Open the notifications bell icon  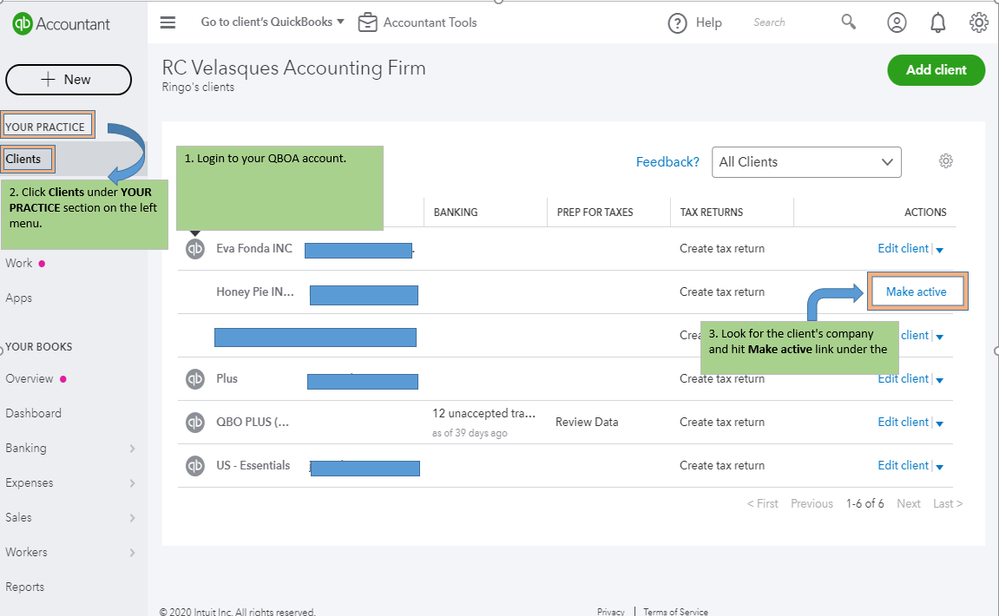point(938,22)
